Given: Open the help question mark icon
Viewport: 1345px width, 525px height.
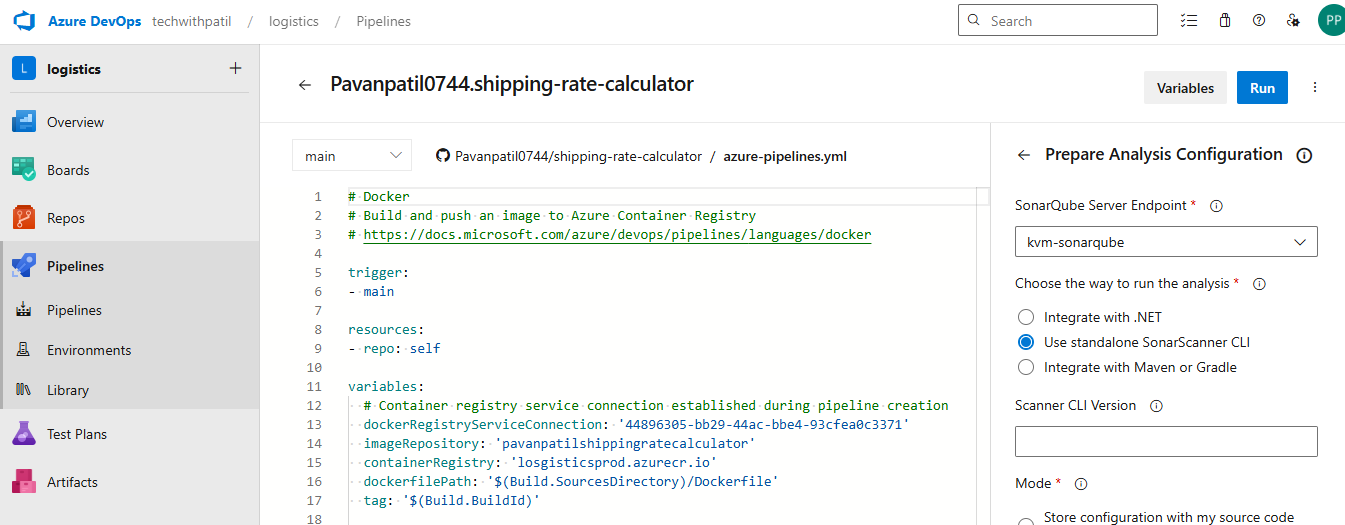Looking at the screenshot, I should tap(1259, 21).
